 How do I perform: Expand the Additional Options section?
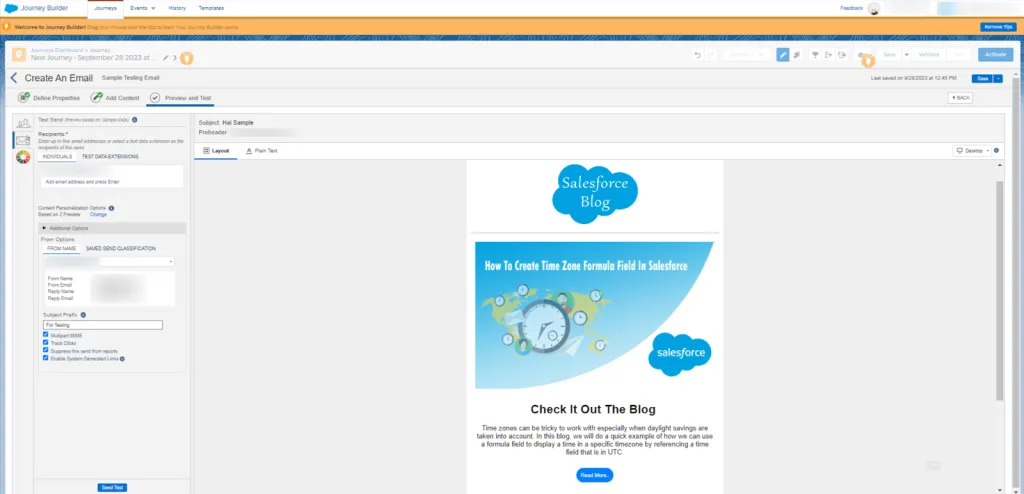pyautogui.click(x=113, y=228)
